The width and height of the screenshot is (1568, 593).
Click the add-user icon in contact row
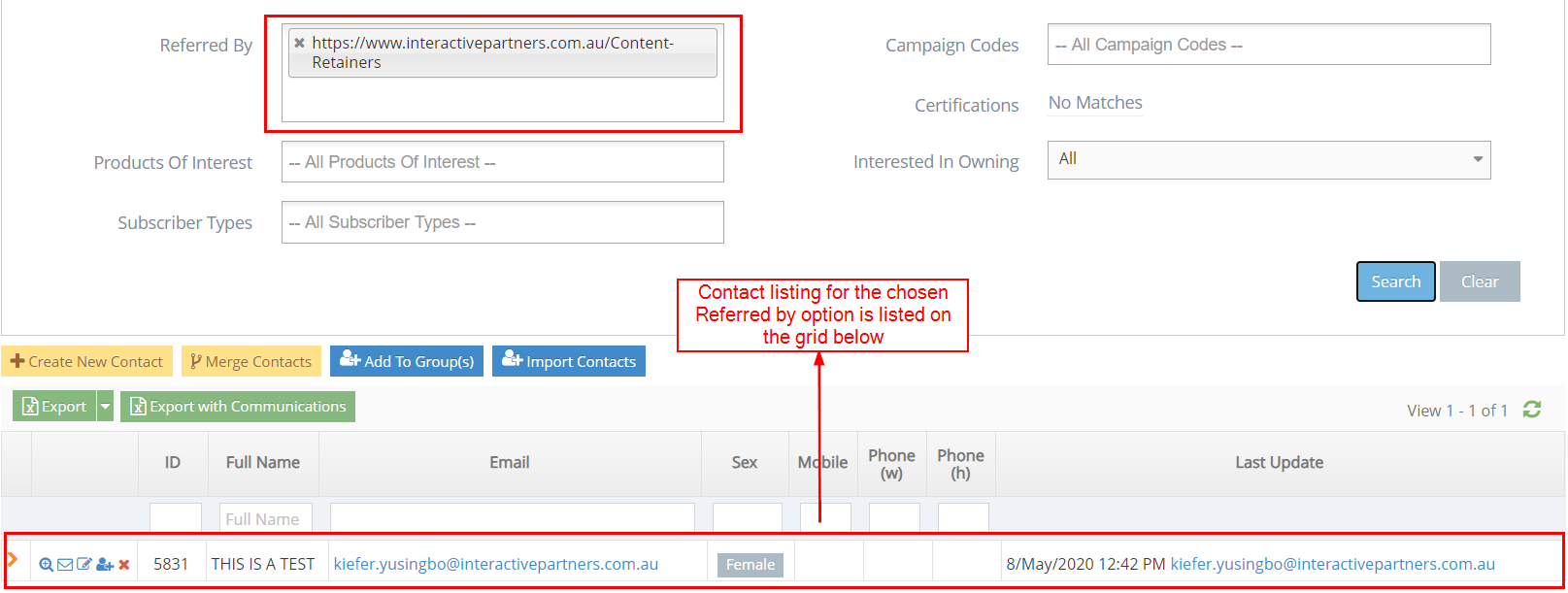[x=105, y=565]
